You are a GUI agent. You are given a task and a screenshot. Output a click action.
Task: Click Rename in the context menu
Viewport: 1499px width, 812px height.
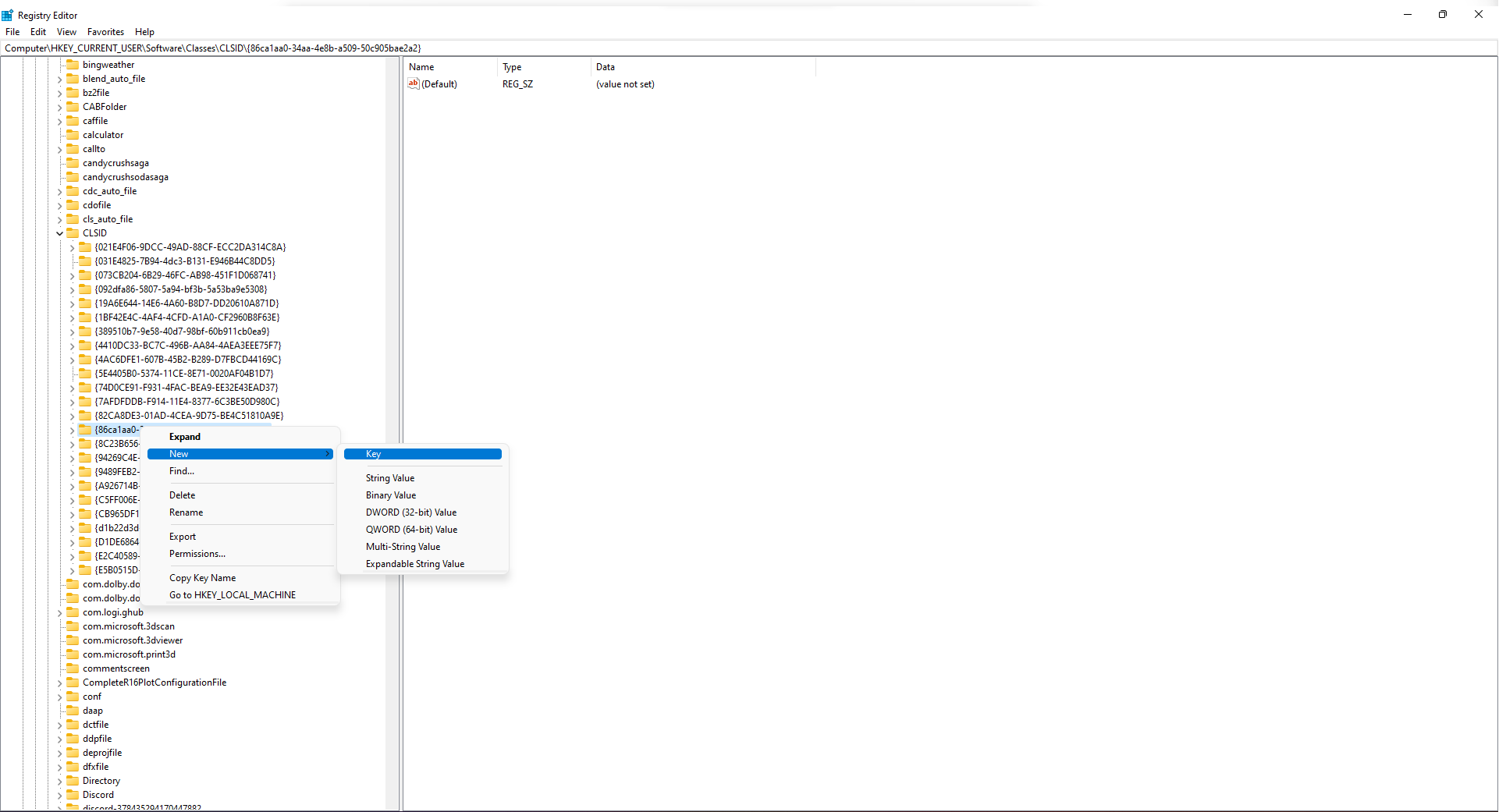pyautogui.click(x=240, y=512)
